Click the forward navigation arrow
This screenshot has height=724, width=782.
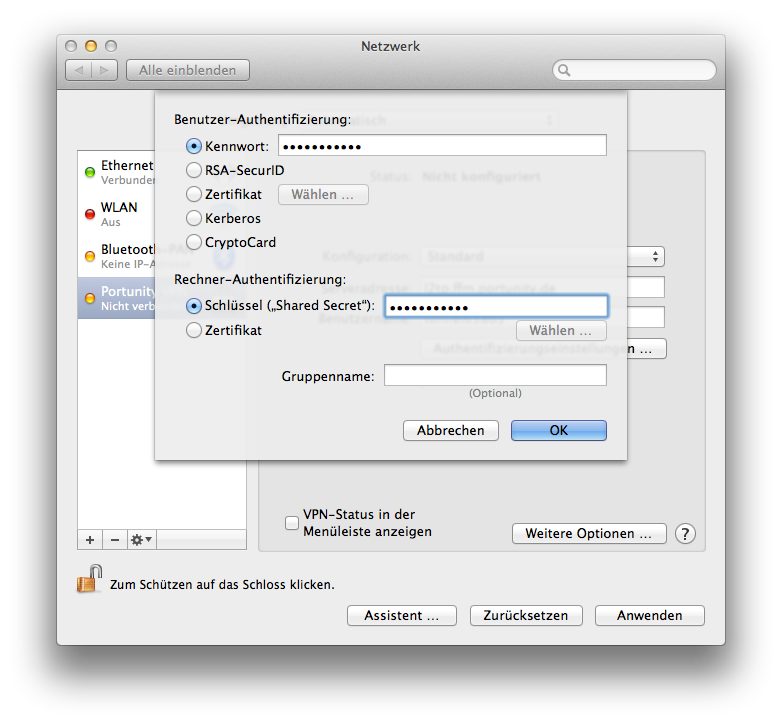pos(106,70)
